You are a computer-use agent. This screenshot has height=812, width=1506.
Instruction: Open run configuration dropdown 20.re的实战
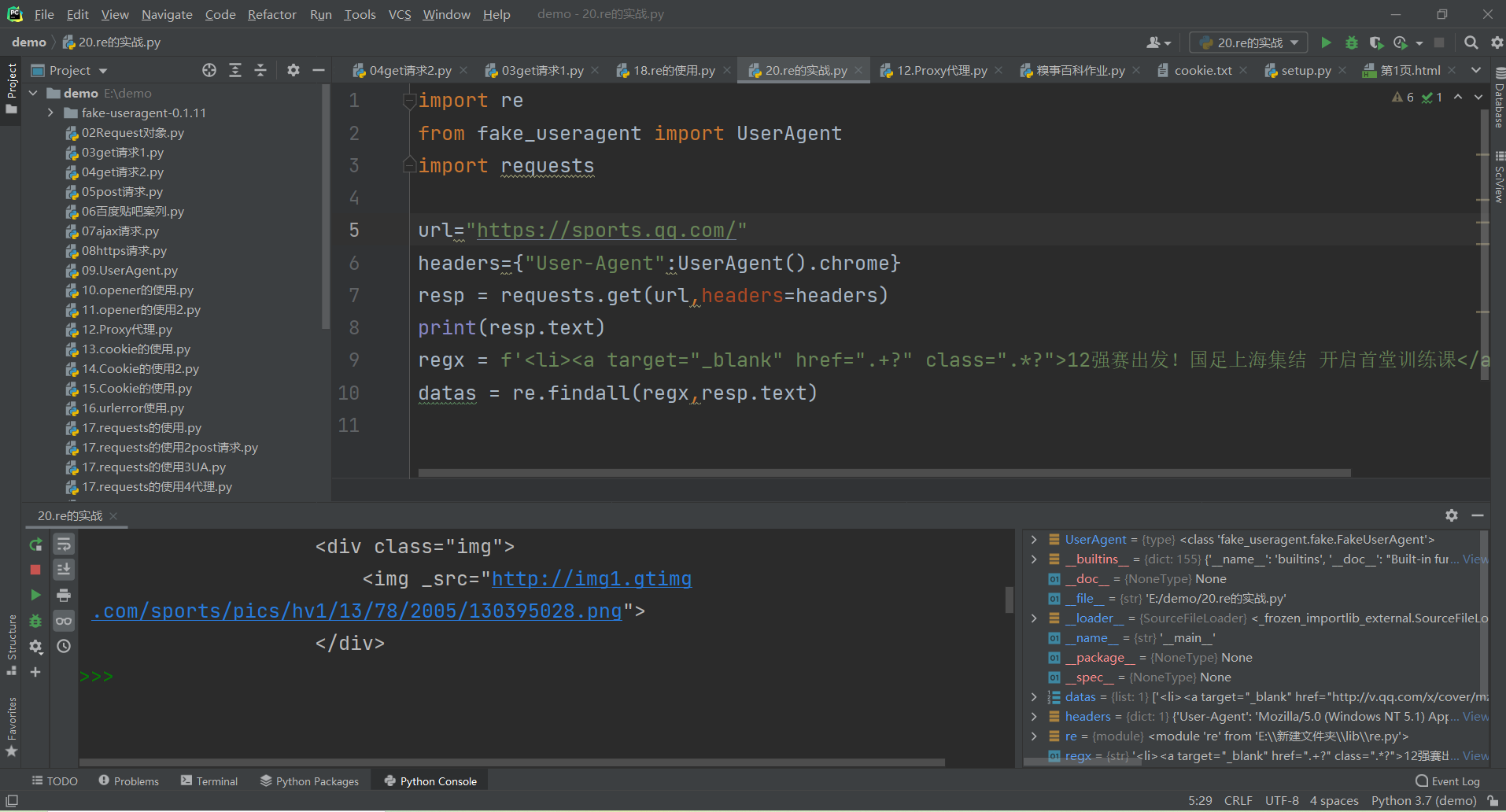click(1249, 42)
